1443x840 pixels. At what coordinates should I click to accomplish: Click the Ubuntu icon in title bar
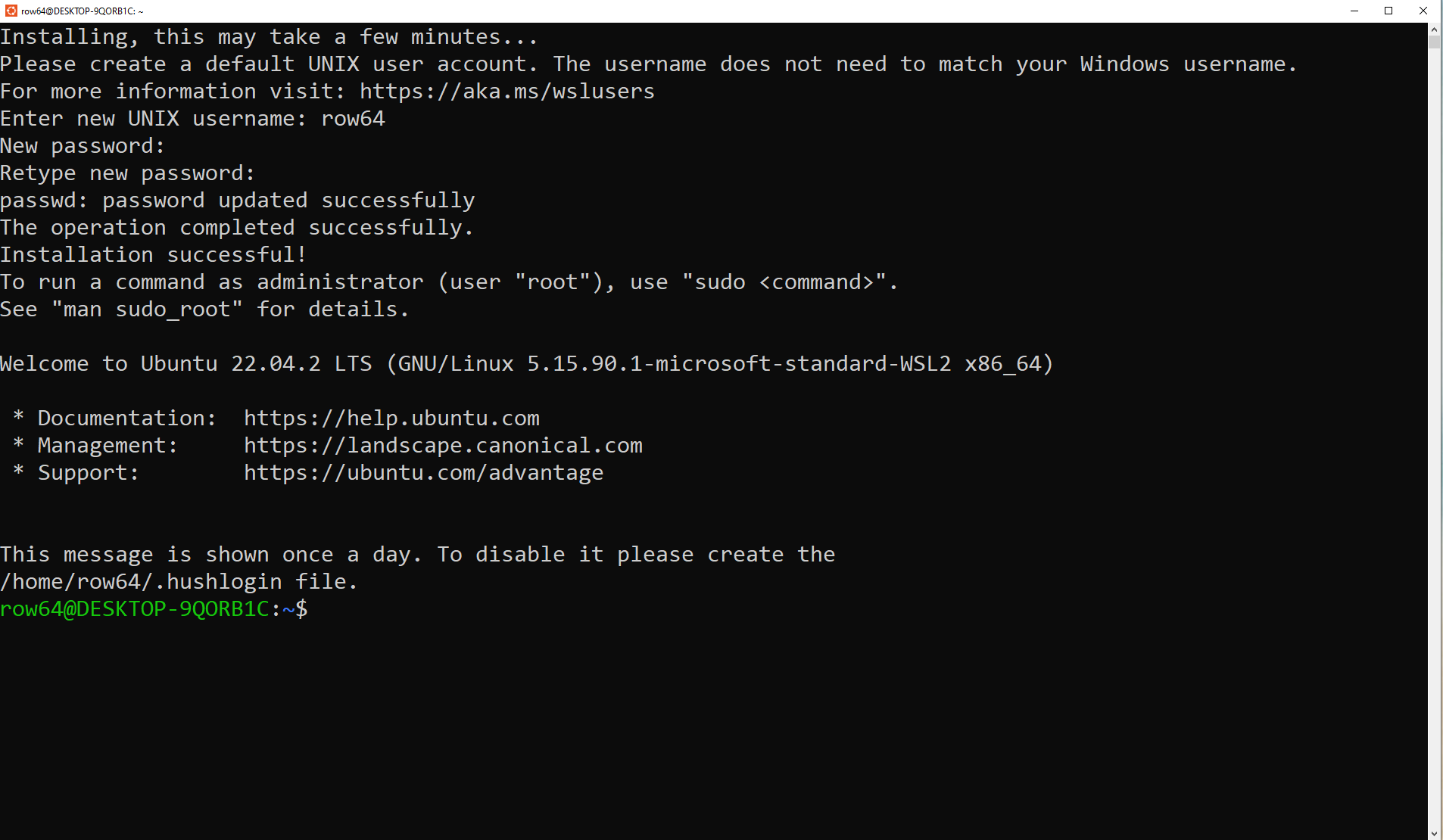[11, 11]
